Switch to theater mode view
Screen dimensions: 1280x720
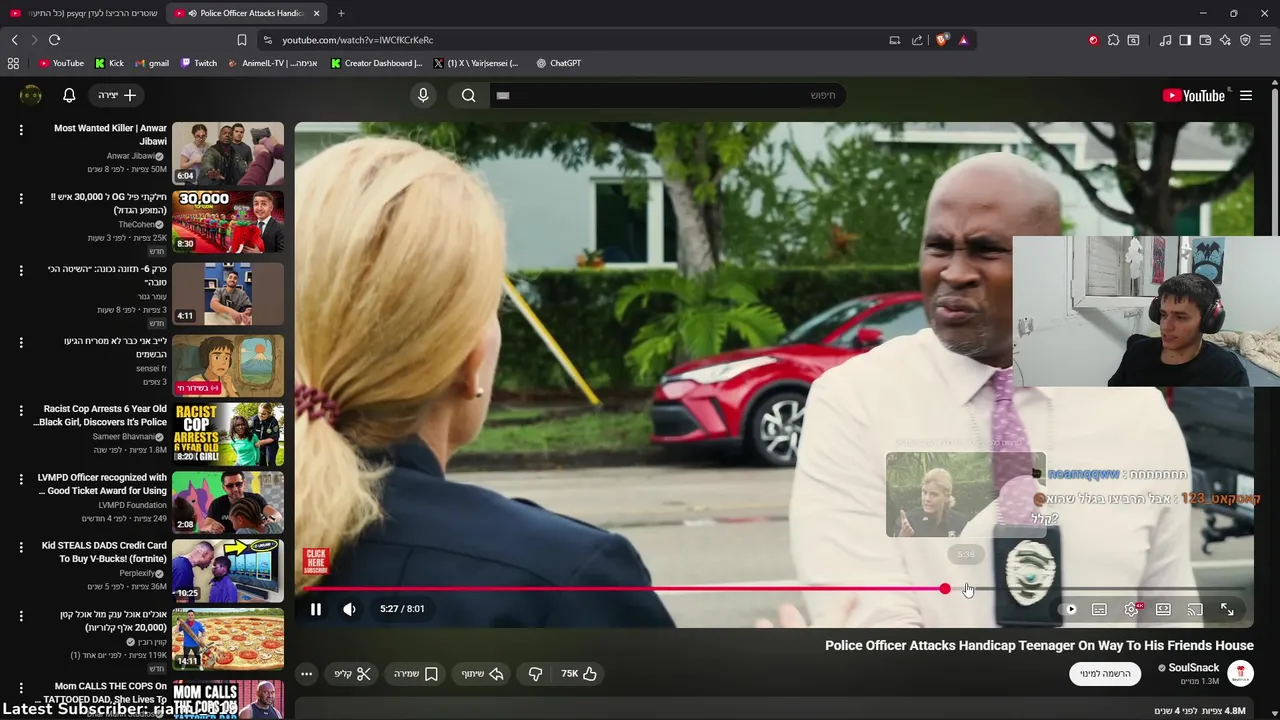(1163, 609)
